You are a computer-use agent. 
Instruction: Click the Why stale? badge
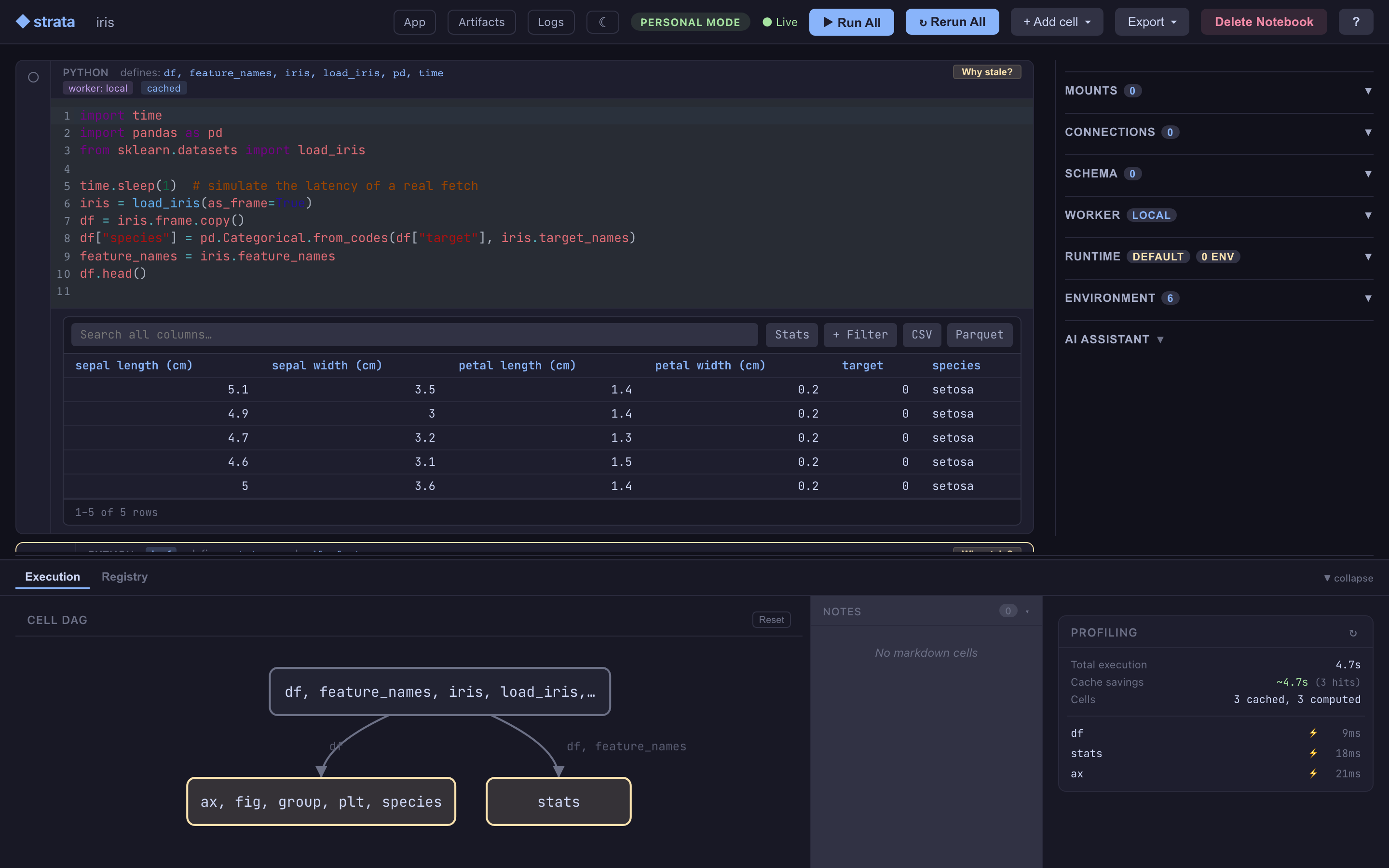tap(987, 72)
